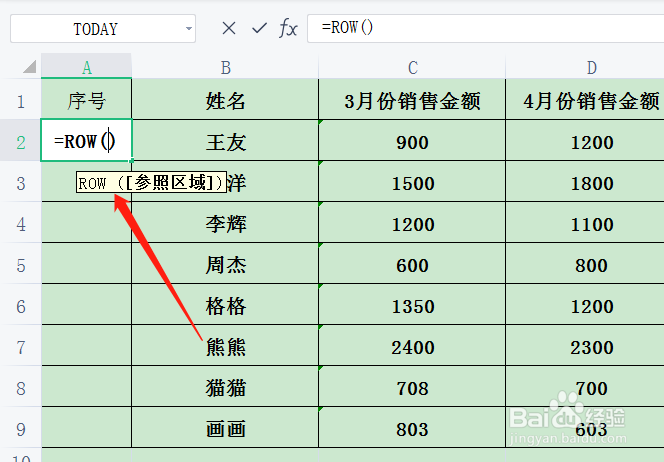Select March sales cell 600
Image resolution: width=664 pixels, height=462 pixels.
(412, 265)
